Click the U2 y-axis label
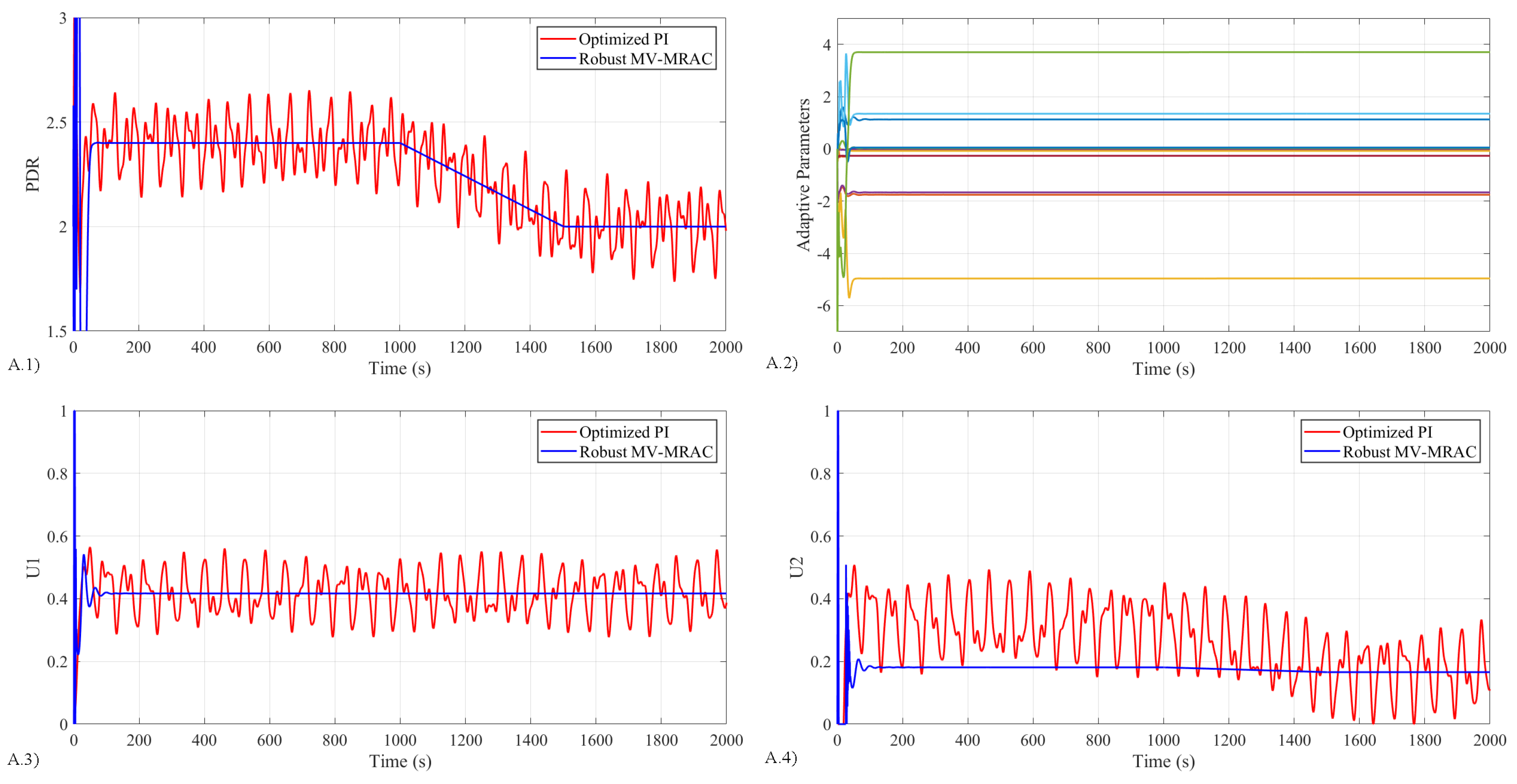The width and height of the screenshot is (1517, 784). tap(796, 567)
